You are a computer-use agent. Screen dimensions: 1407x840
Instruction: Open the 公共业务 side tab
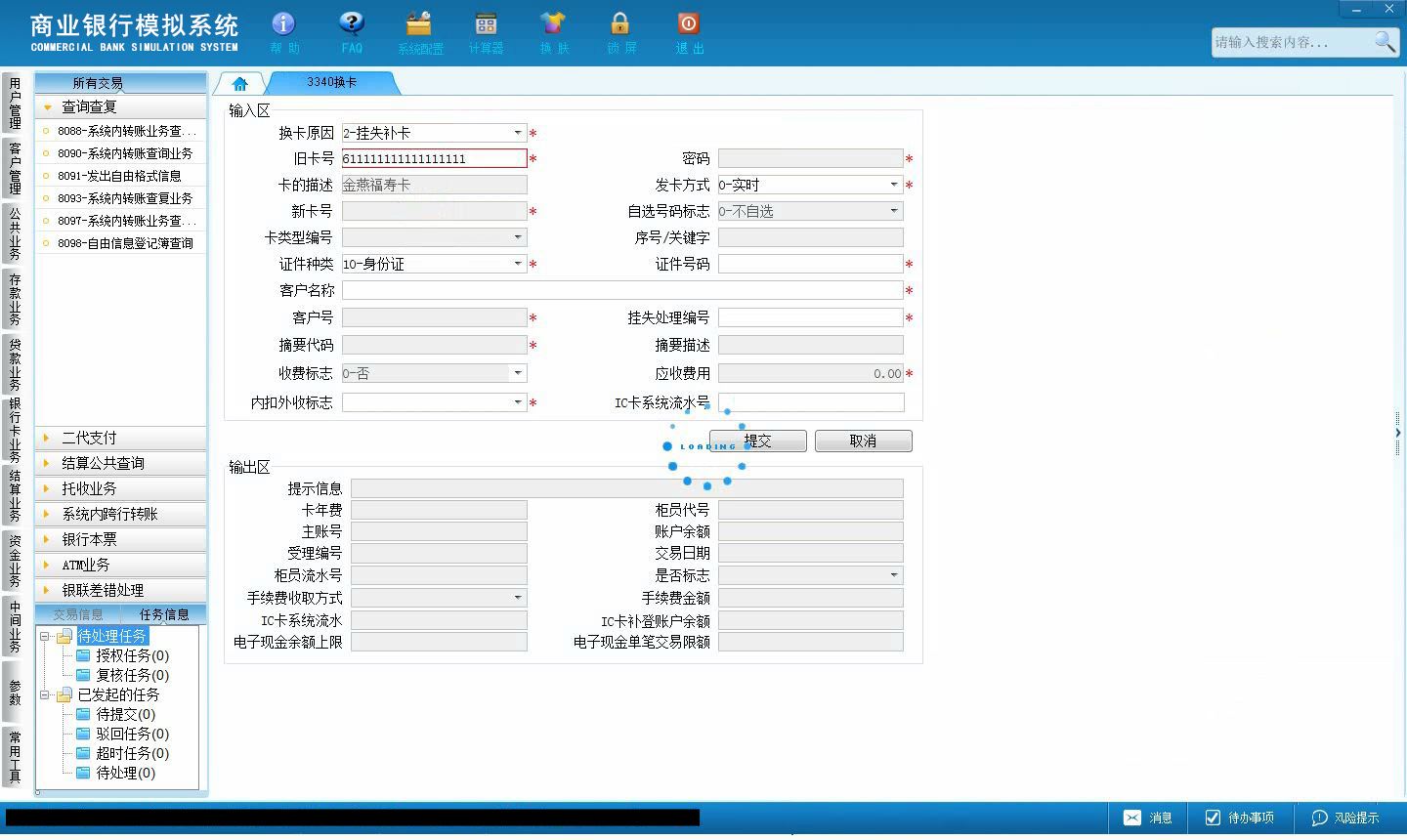[x=14, y=233]
